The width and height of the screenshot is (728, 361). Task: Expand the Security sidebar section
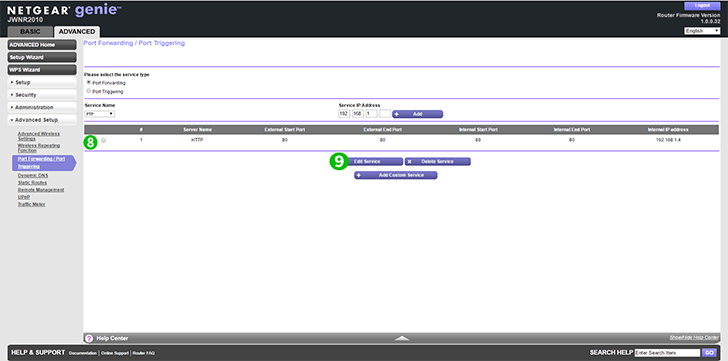[x=42, y=95]
